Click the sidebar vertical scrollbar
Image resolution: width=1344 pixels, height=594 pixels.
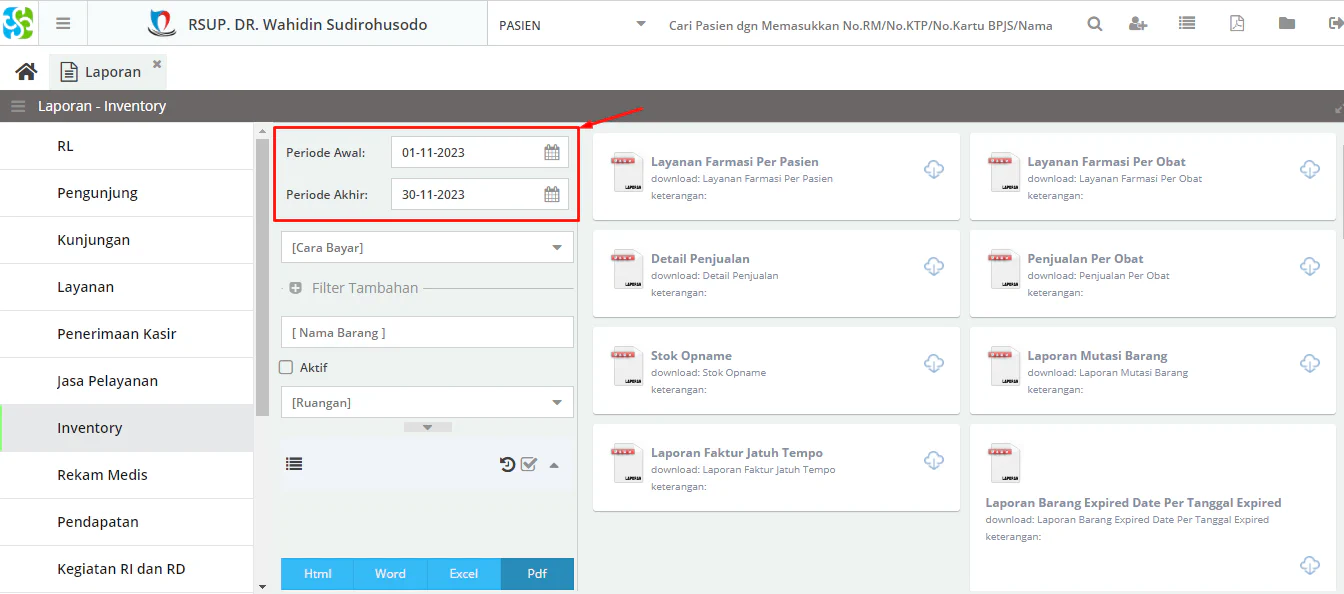[x=262, y=277]
